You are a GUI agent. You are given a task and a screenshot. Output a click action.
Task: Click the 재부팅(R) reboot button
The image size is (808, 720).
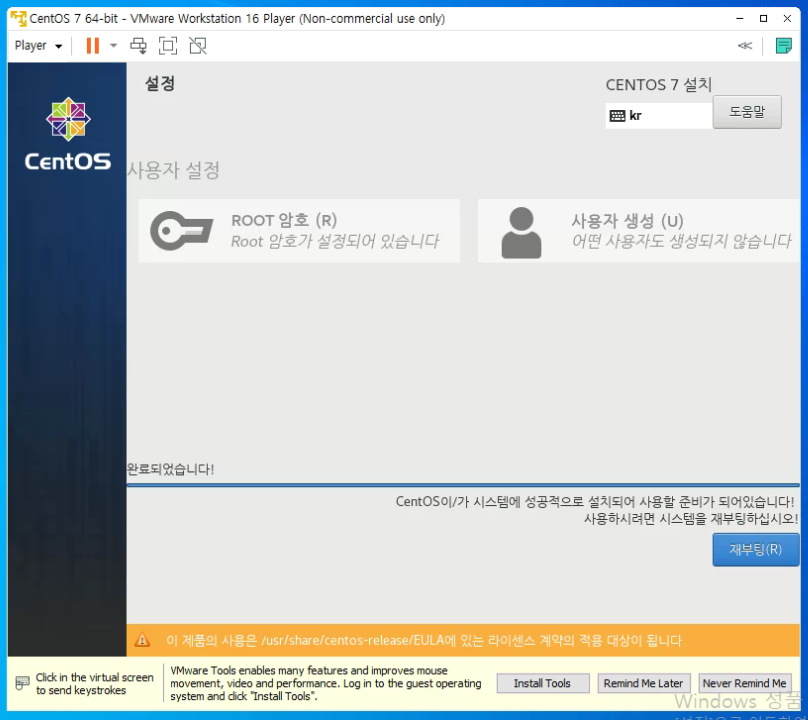pyautogui.click(x=755, y=549)
